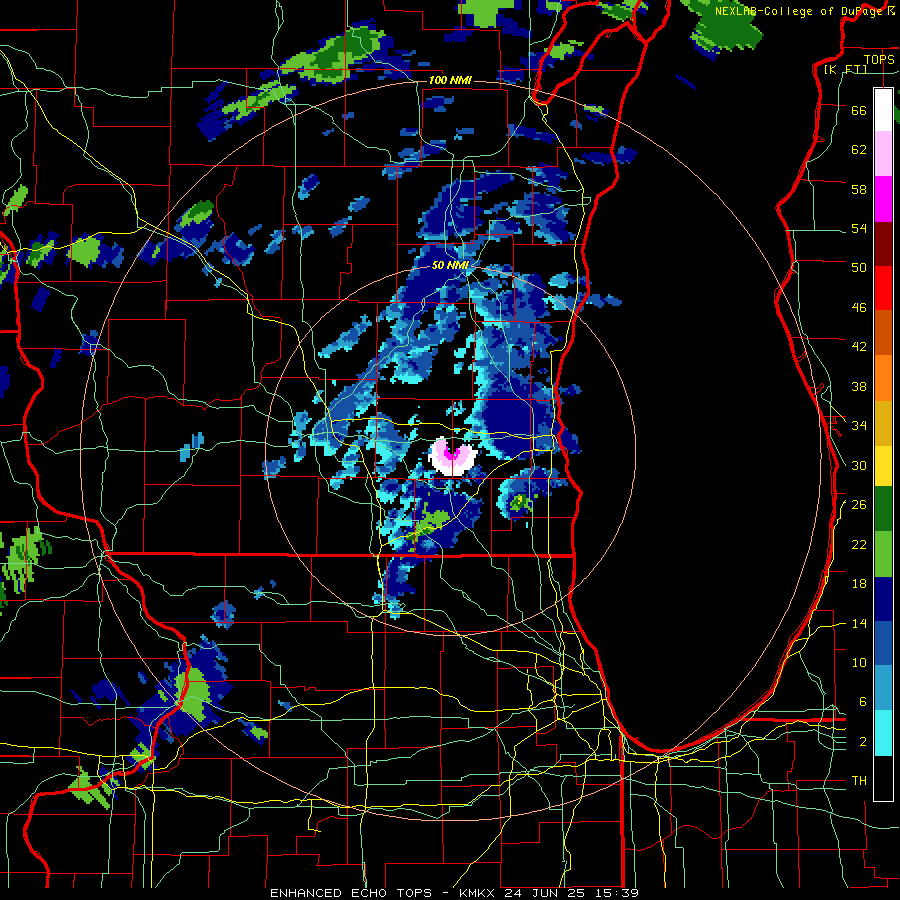Click the '10' value on the legend
Image resolution: width=900 pixels, height=900 pixels.
coord(859,663)
